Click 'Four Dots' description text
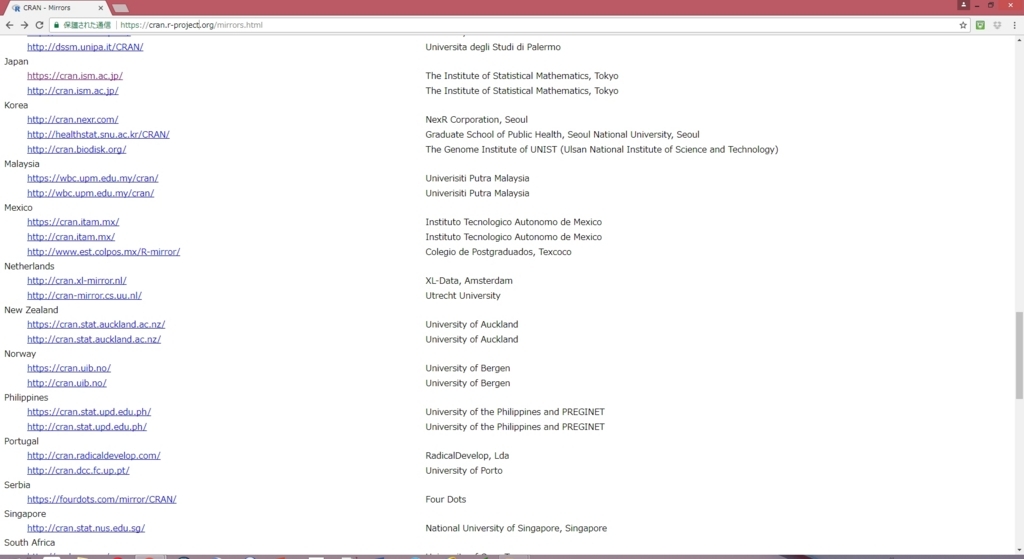The height and width of the screenshot is (559, 1024). tap(446, 500)
